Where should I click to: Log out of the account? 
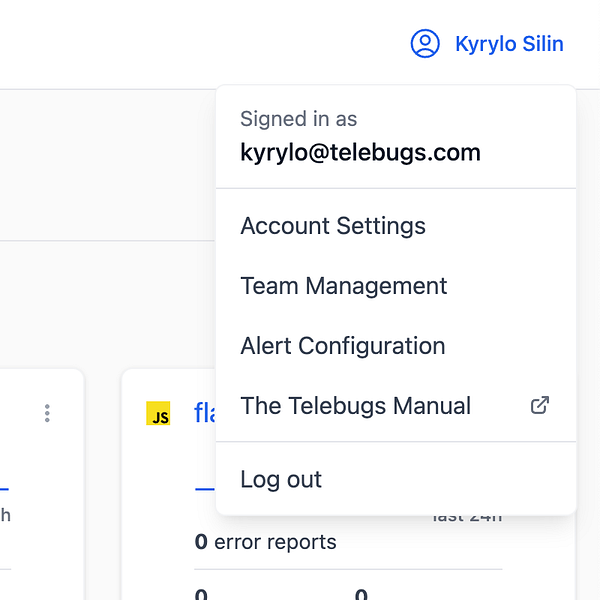[396, 479]
